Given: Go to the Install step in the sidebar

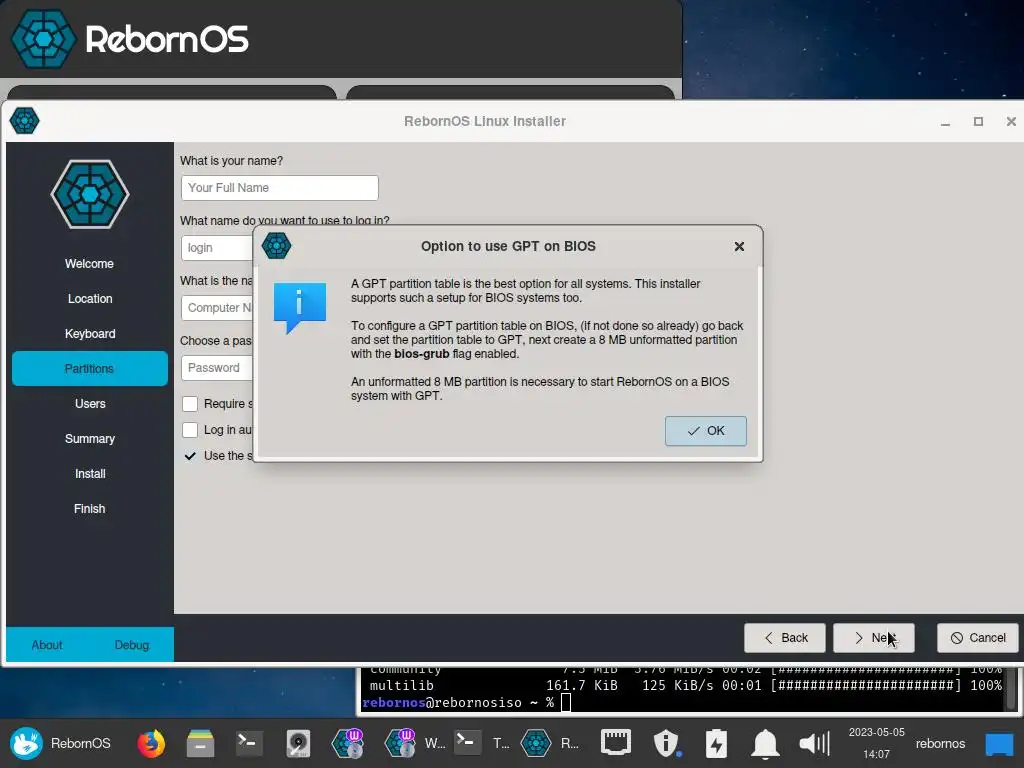Looking at the screenshot, I should (89, 473).
